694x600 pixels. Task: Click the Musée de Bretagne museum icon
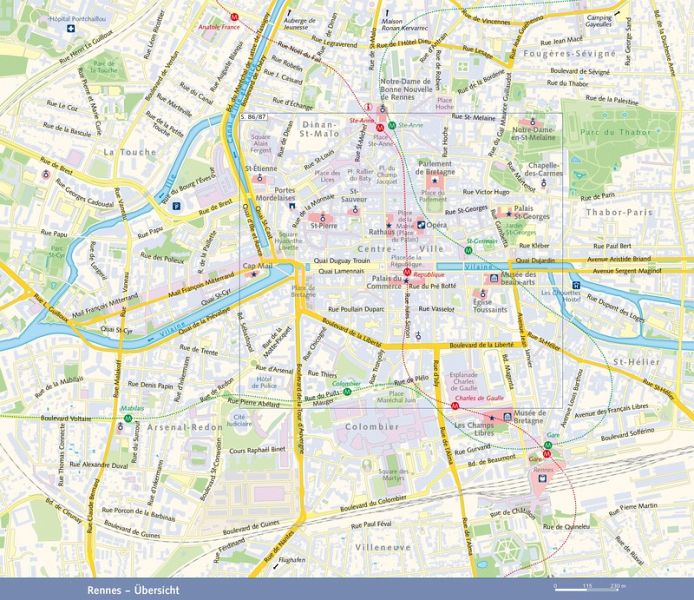pos(507,416)
